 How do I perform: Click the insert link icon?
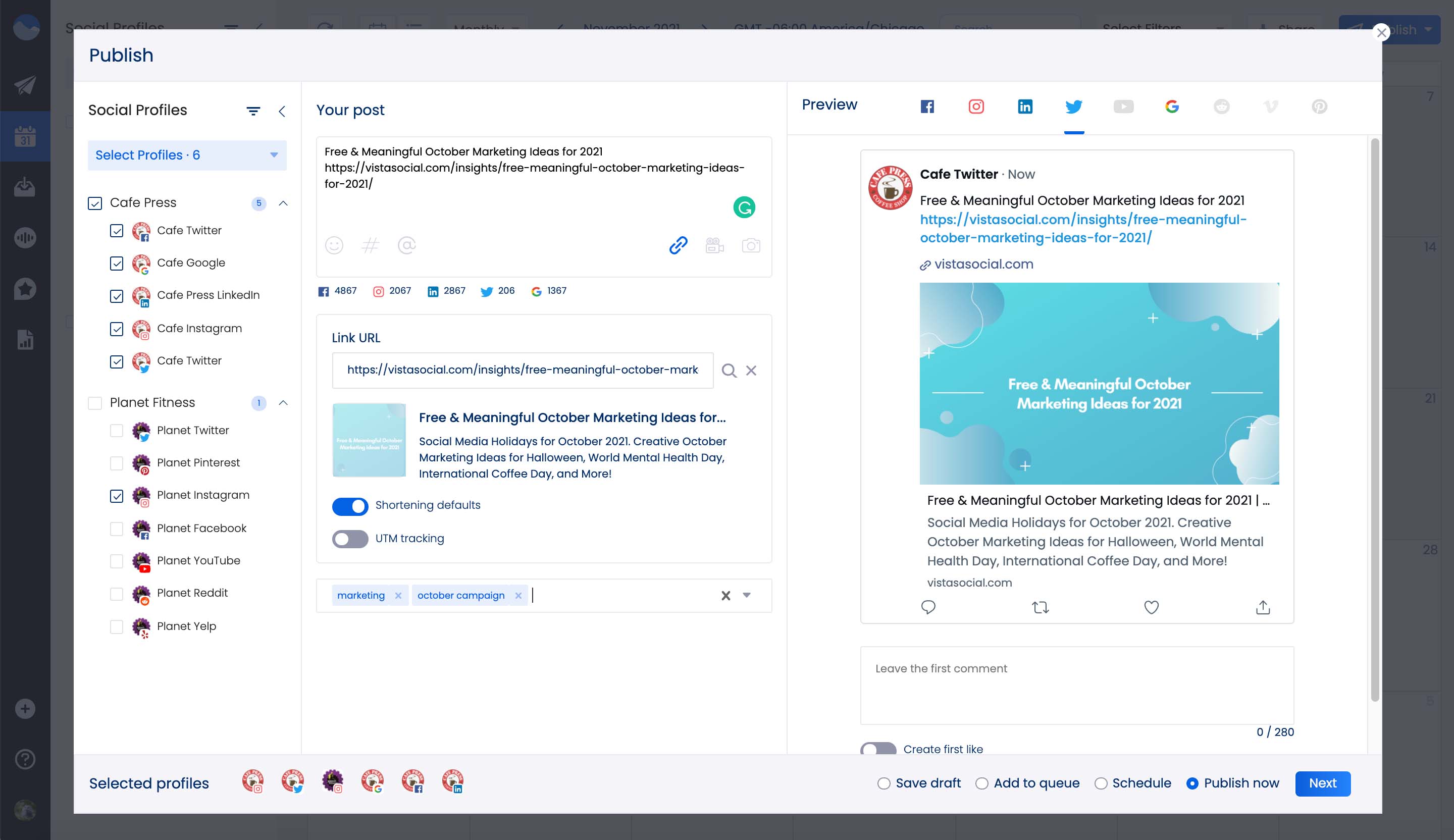(x=678, y=246)
